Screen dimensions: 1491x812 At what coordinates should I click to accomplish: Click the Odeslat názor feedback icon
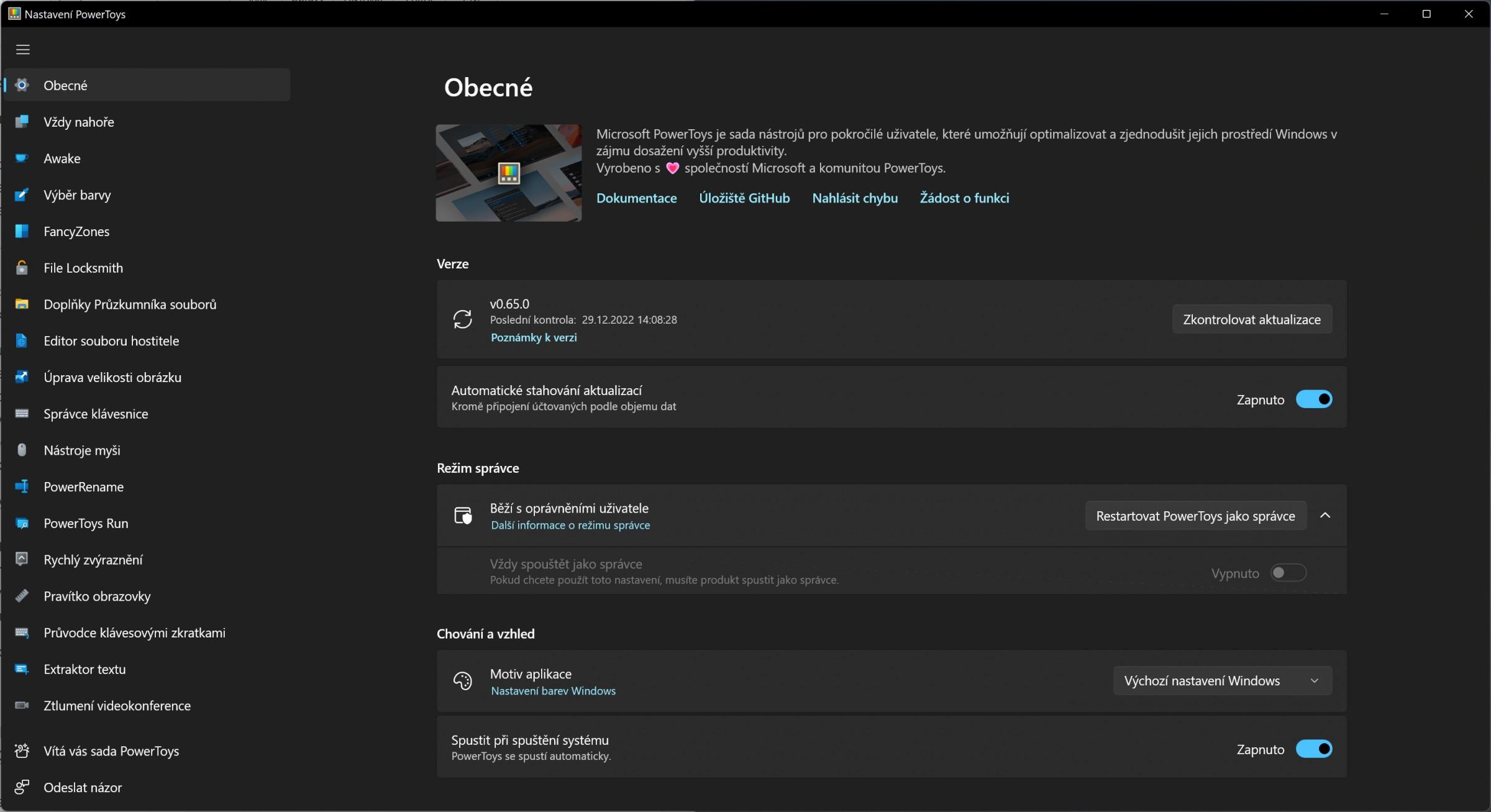coord(22,787)
